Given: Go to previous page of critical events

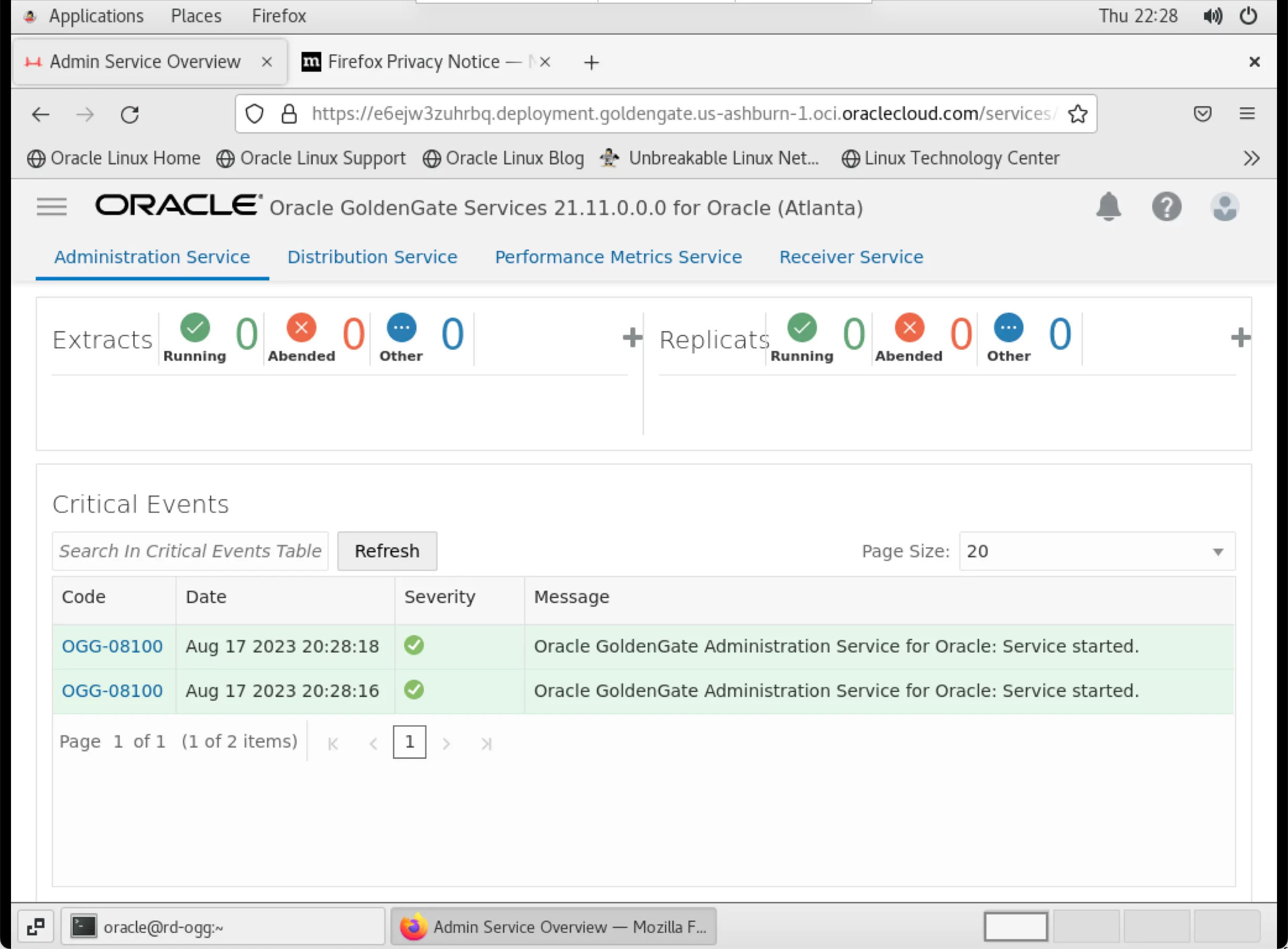Looking at the screenshot, I should click(x=373, y=743).
